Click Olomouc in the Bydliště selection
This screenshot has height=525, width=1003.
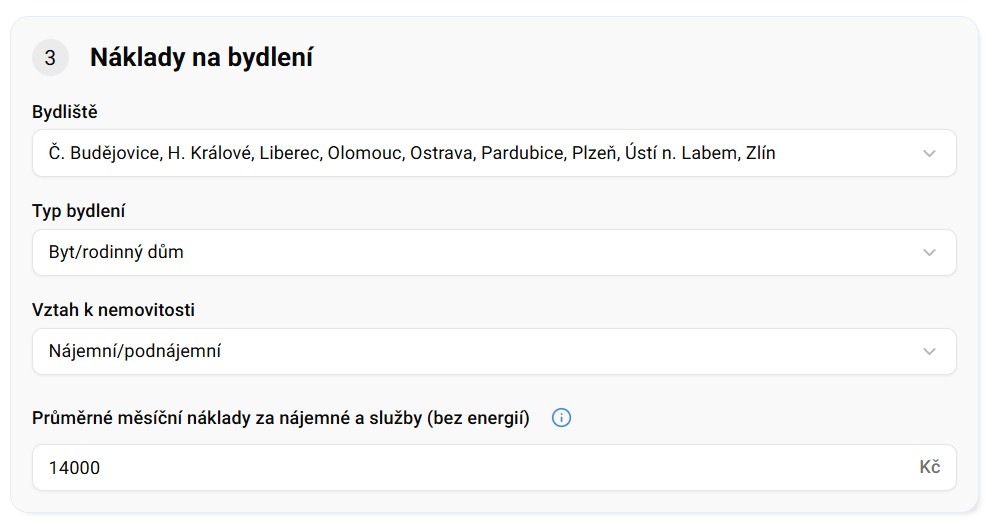(x=364, y=154)
